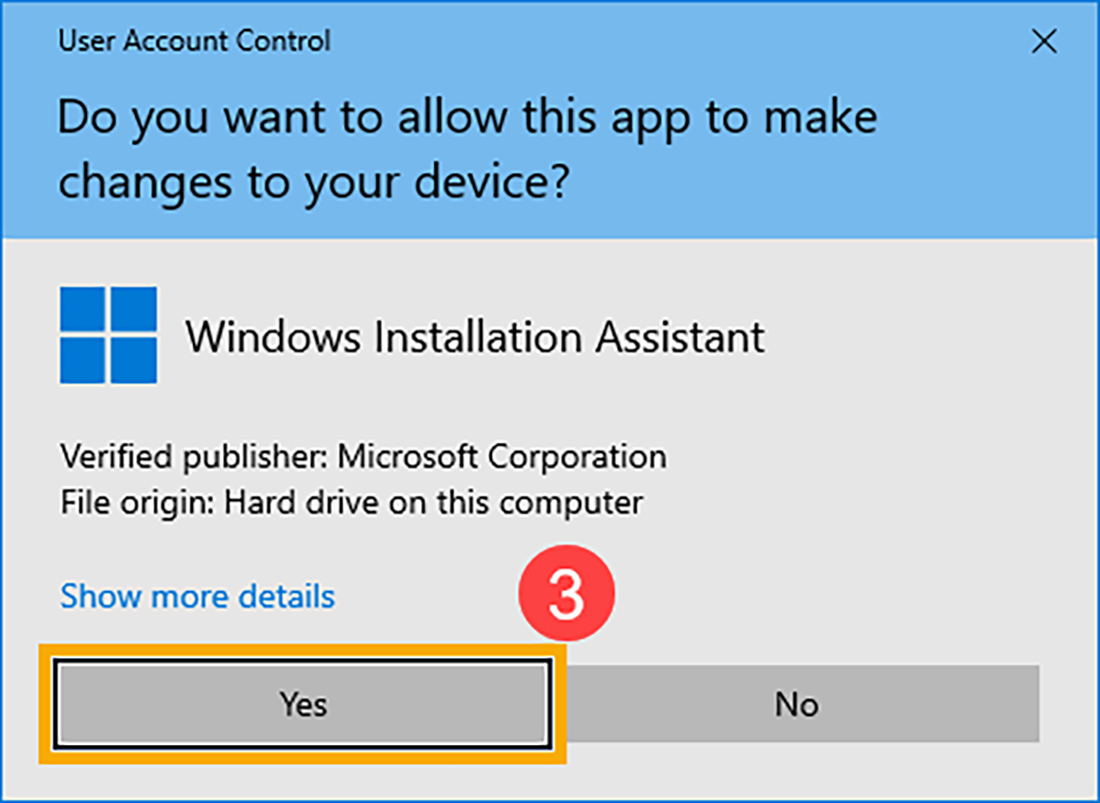1100x803 pixels.
Task: Click the X close icon
Action: (x=1044, y=42)
